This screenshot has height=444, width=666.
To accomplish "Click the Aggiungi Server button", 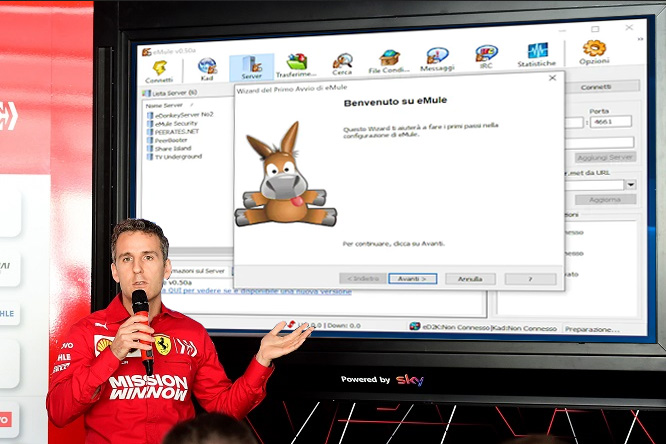I will coord(605,157).
